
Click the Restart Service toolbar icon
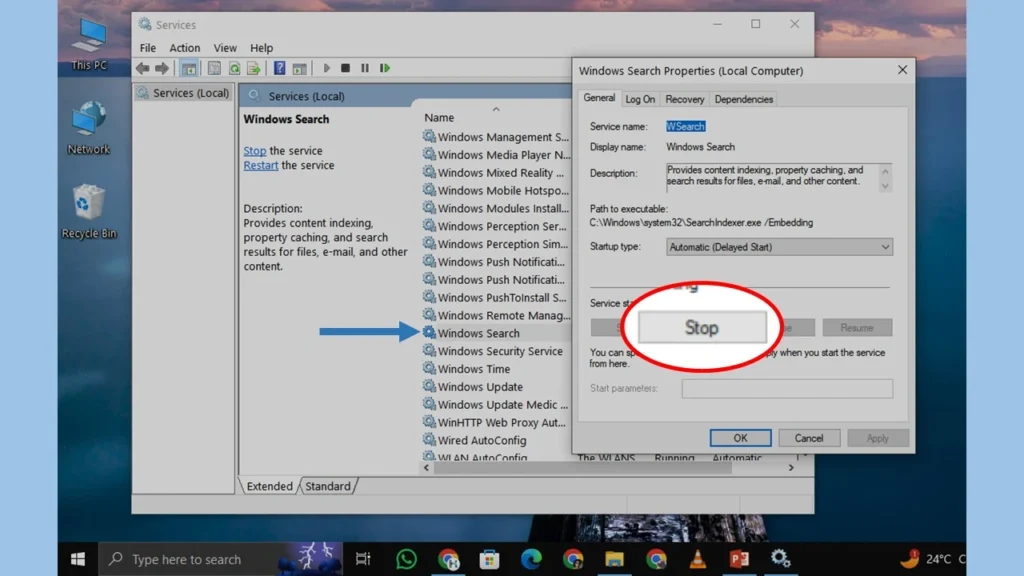[385, 68]
